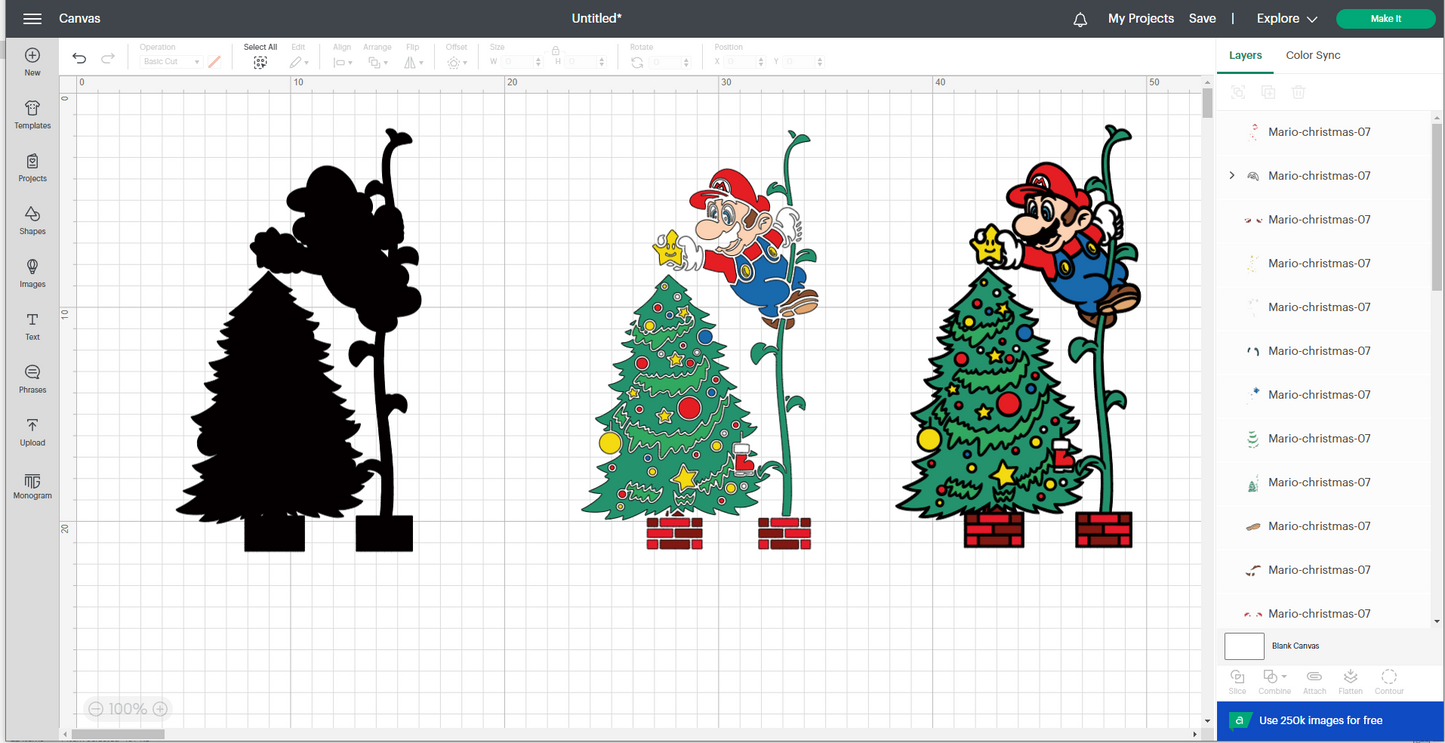Open the hamburger main menu

[x=32, y=19]
